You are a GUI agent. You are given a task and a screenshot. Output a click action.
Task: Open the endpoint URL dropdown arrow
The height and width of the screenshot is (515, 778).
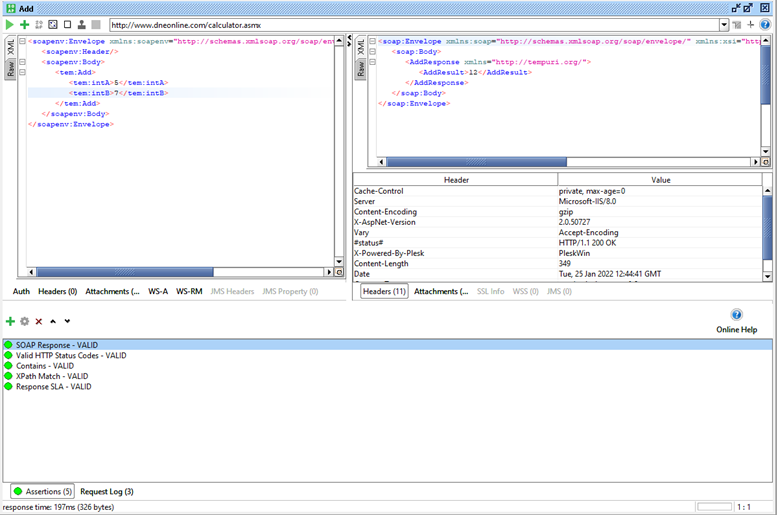724,25
